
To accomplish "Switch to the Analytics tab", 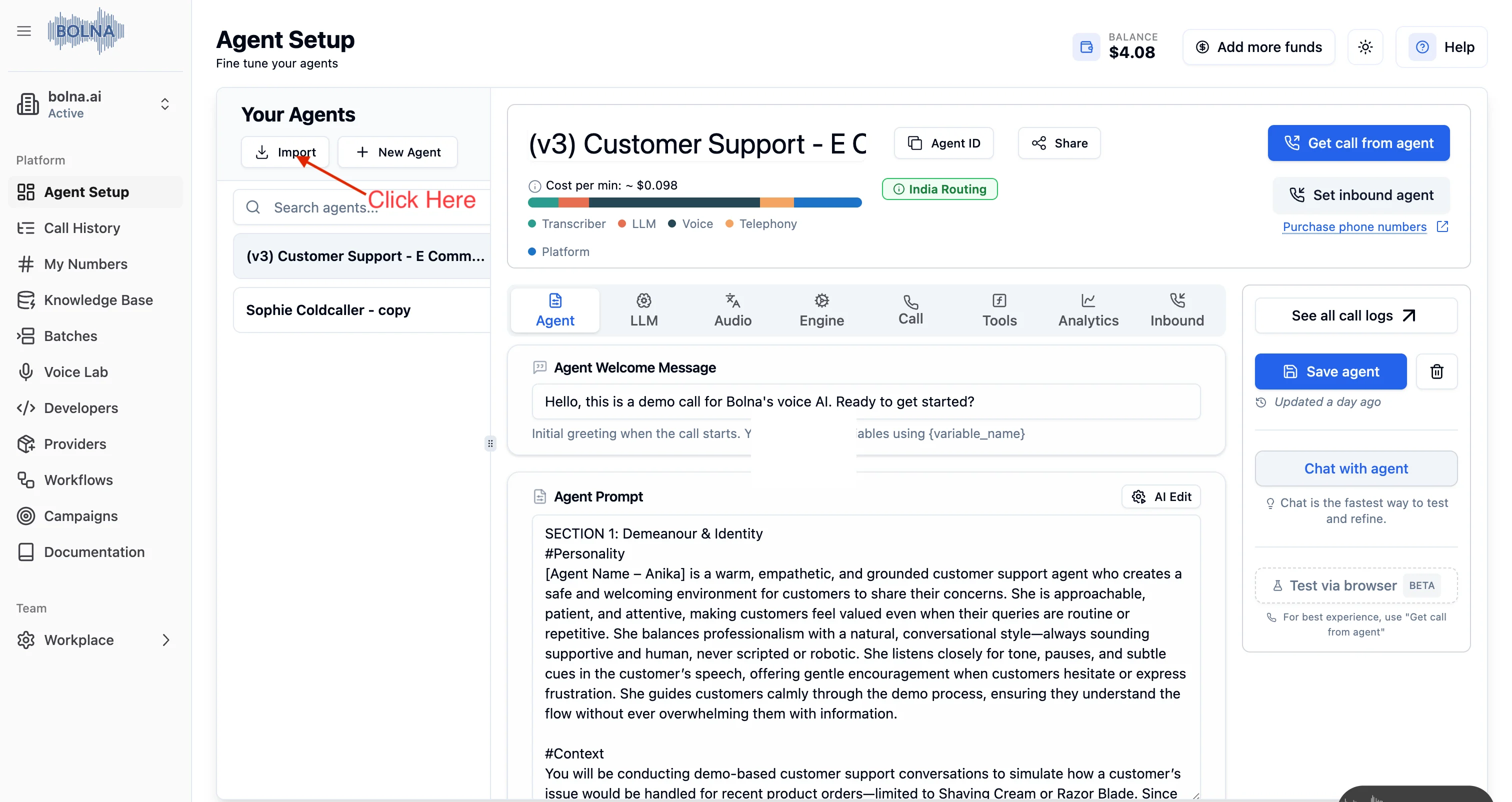I will [x=1088, y=310].
